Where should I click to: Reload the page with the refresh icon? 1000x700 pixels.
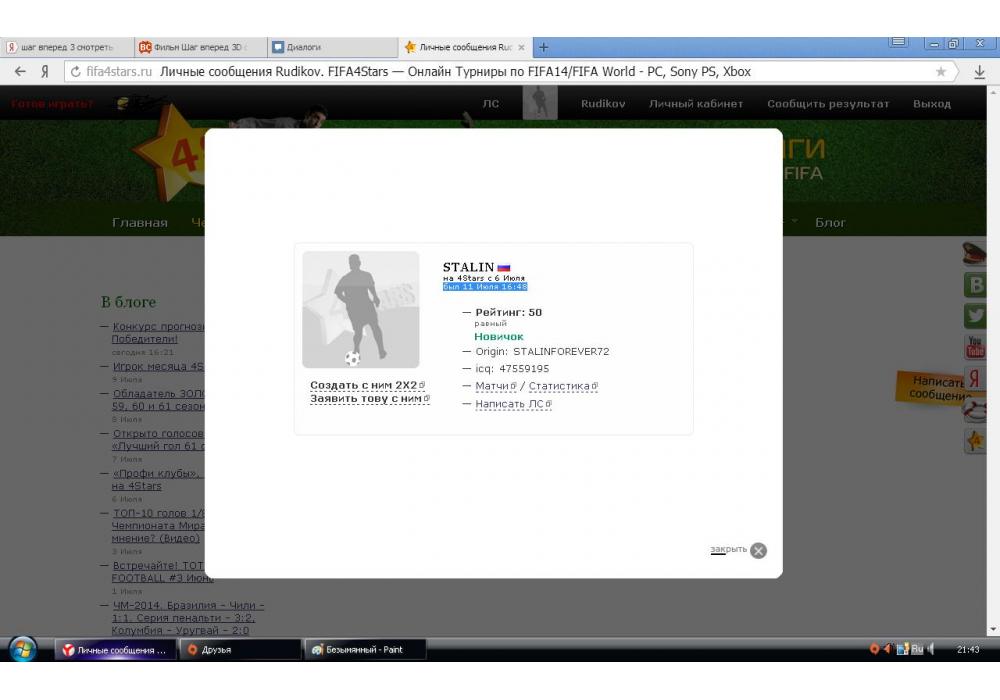coord(75,71)
